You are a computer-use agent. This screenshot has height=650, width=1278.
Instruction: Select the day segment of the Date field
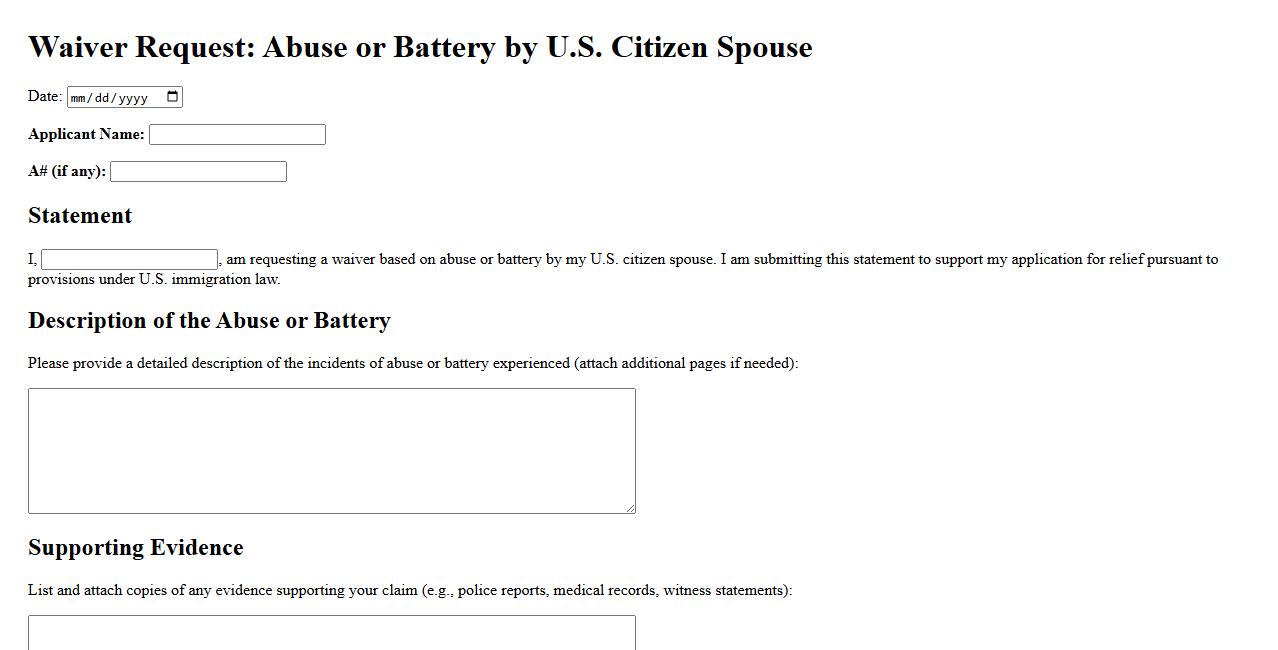[105, 98]
